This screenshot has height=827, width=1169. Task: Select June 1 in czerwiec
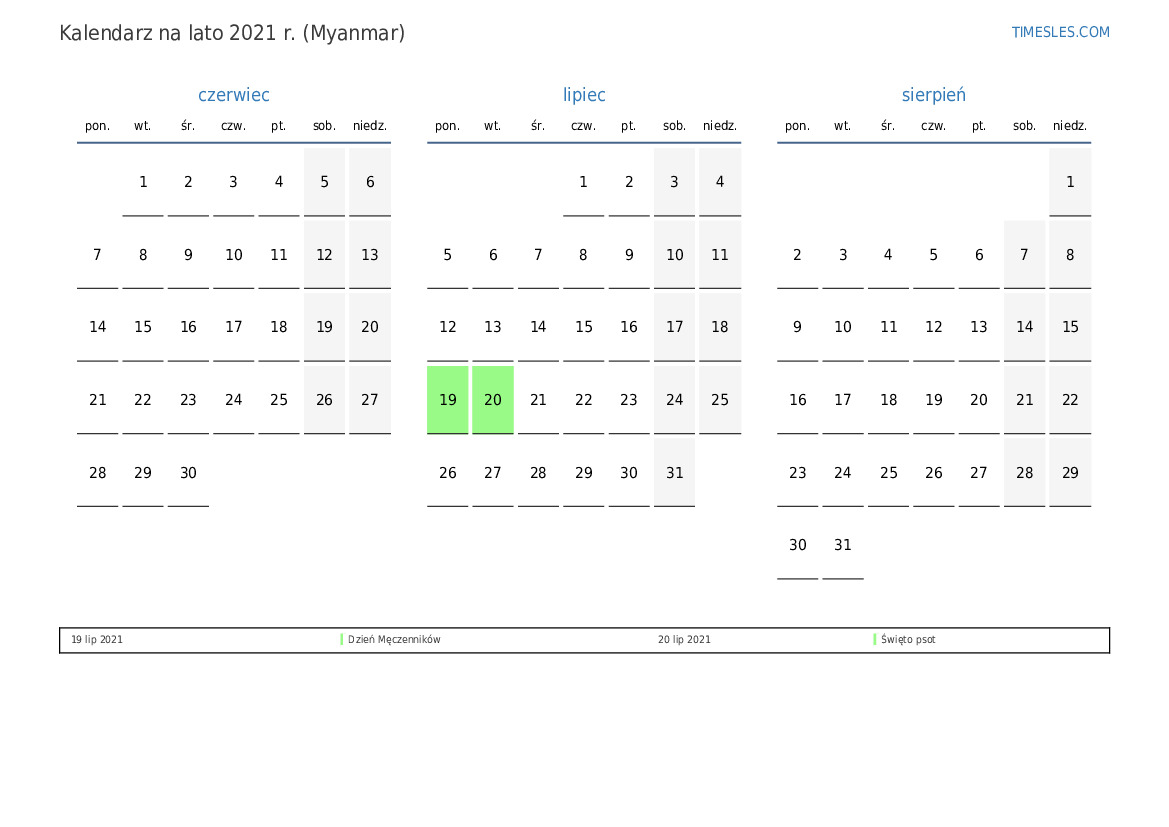(143, 182)
